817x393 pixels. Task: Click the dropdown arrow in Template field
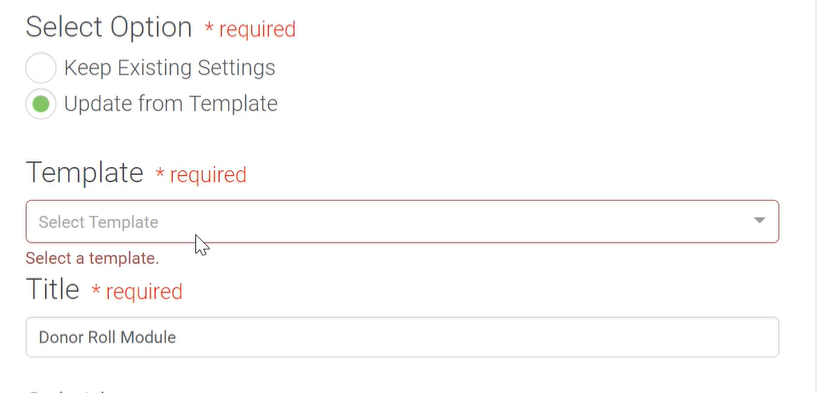coord(759,220)
